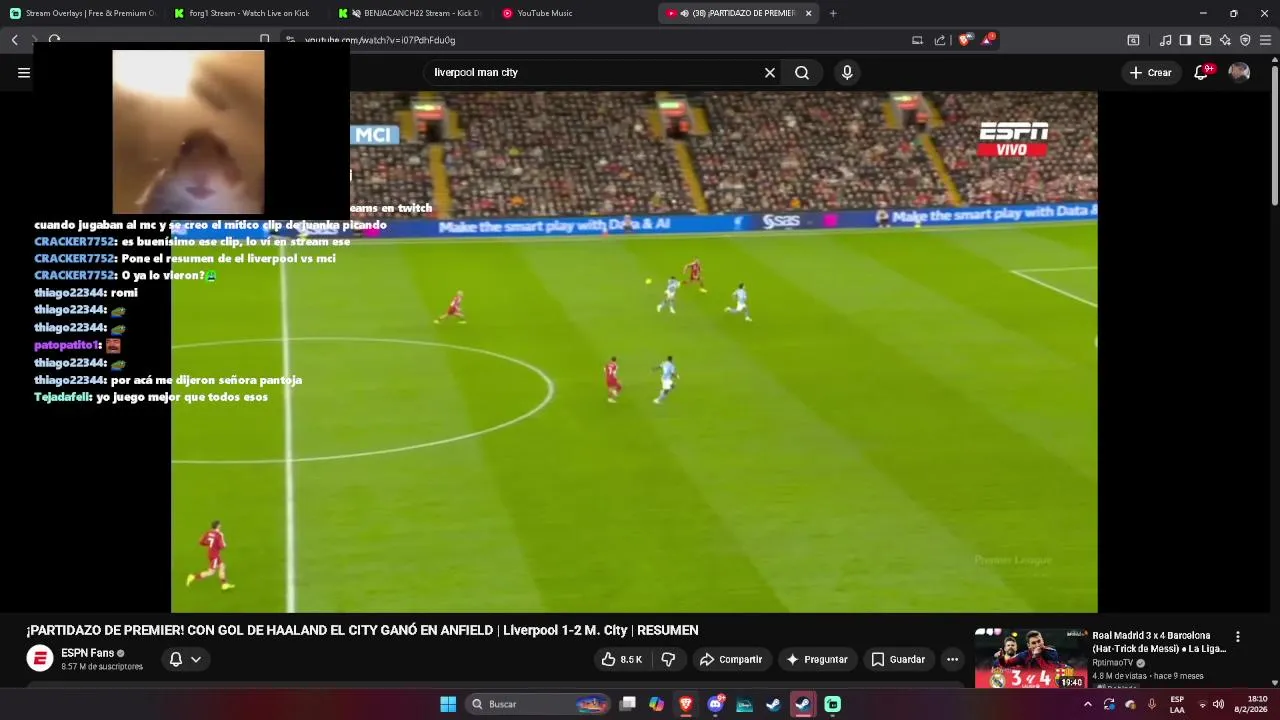Image resolution: width=1280 pixels, height=720 pixels.
Task: Open Brave Shields lion icon
Action: tap(964, 40)
